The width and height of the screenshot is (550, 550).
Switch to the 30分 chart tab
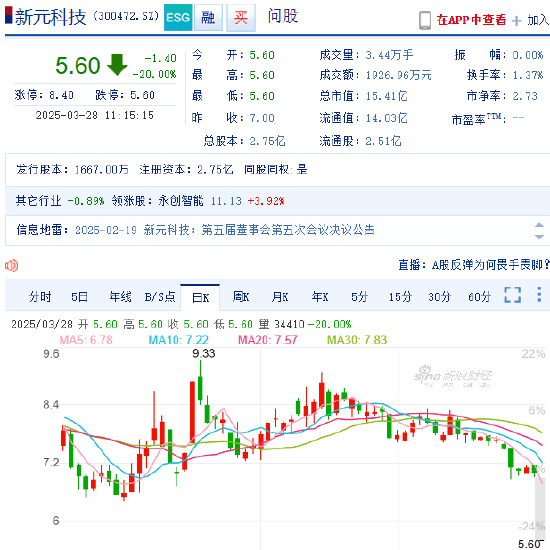pos(439,297)
